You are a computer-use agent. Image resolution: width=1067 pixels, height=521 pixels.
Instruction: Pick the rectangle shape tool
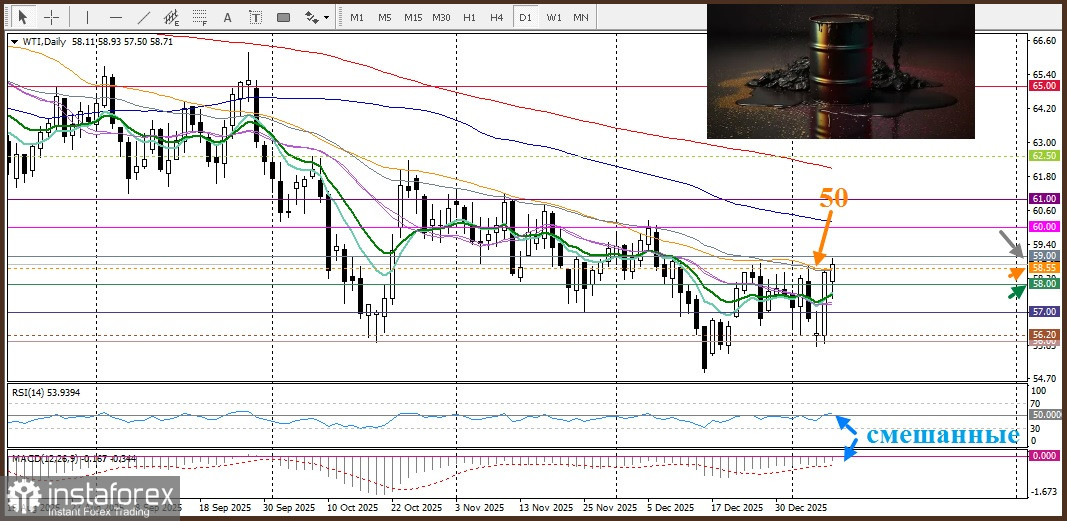click(x=285, y=16)
